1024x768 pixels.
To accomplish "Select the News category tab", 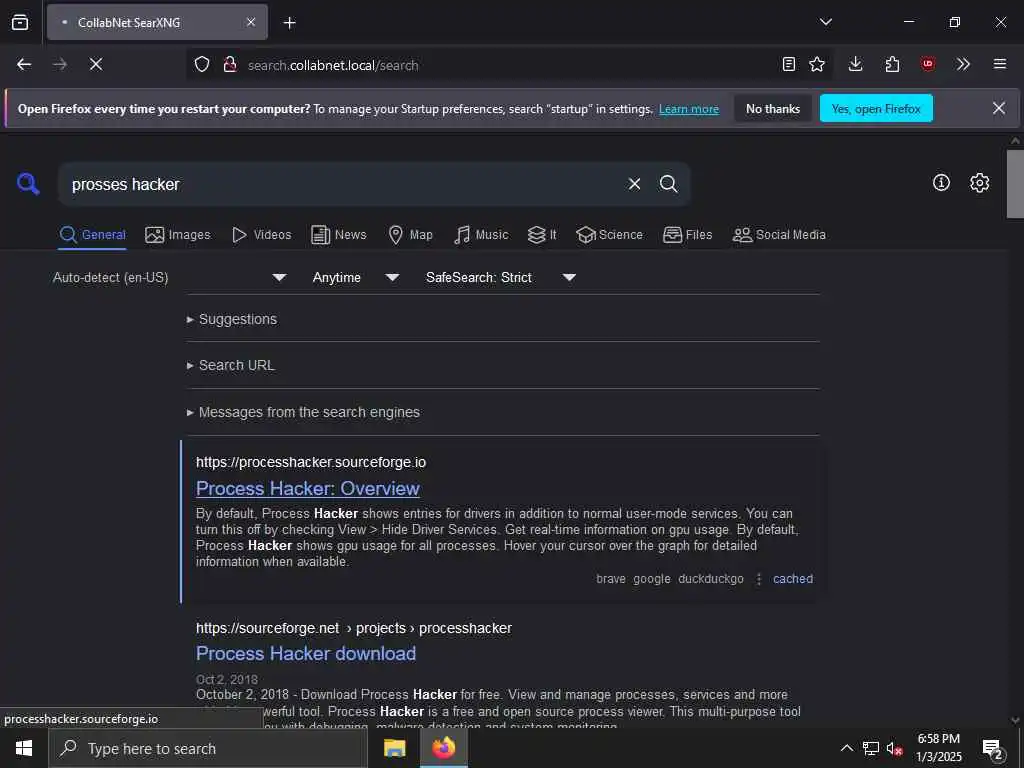I will click(x=338, y=235).
